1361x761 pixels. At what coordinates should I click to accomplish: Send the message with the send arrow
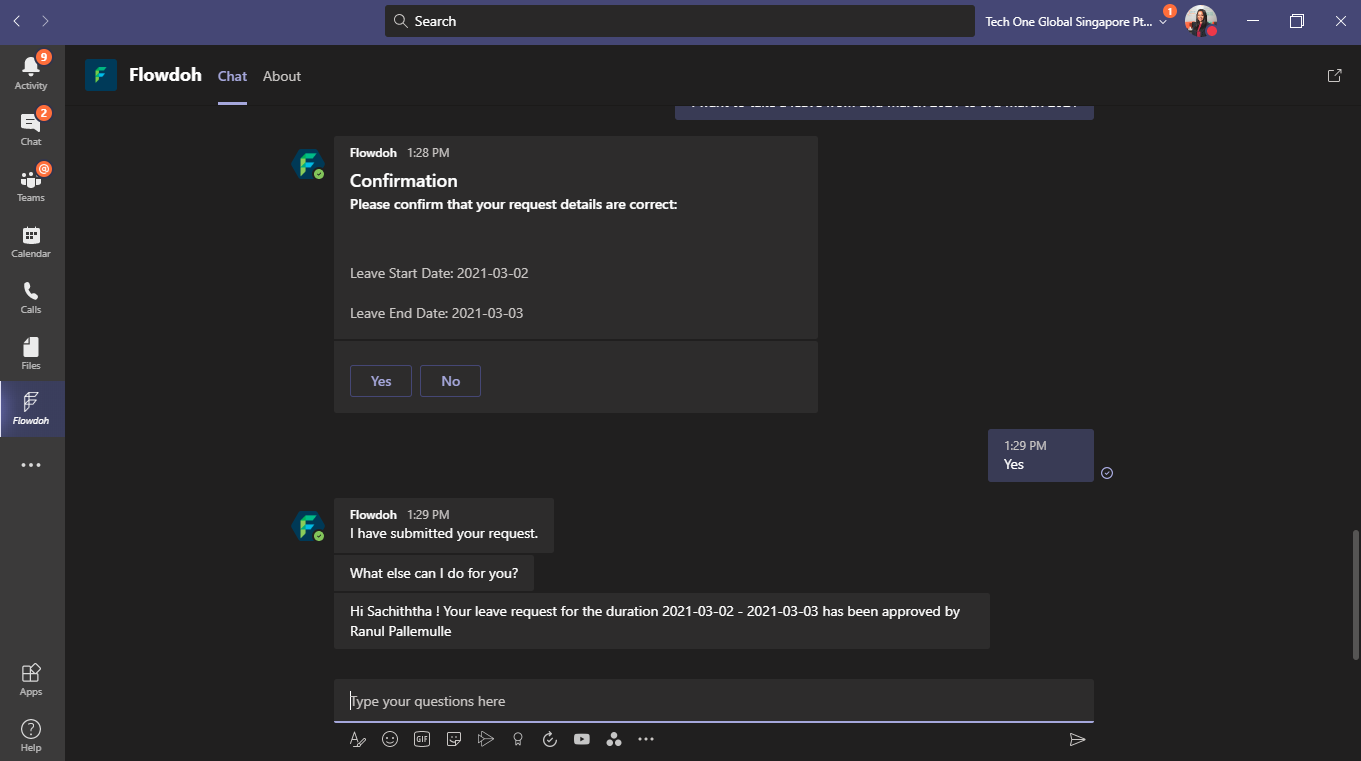(1077, 739)
